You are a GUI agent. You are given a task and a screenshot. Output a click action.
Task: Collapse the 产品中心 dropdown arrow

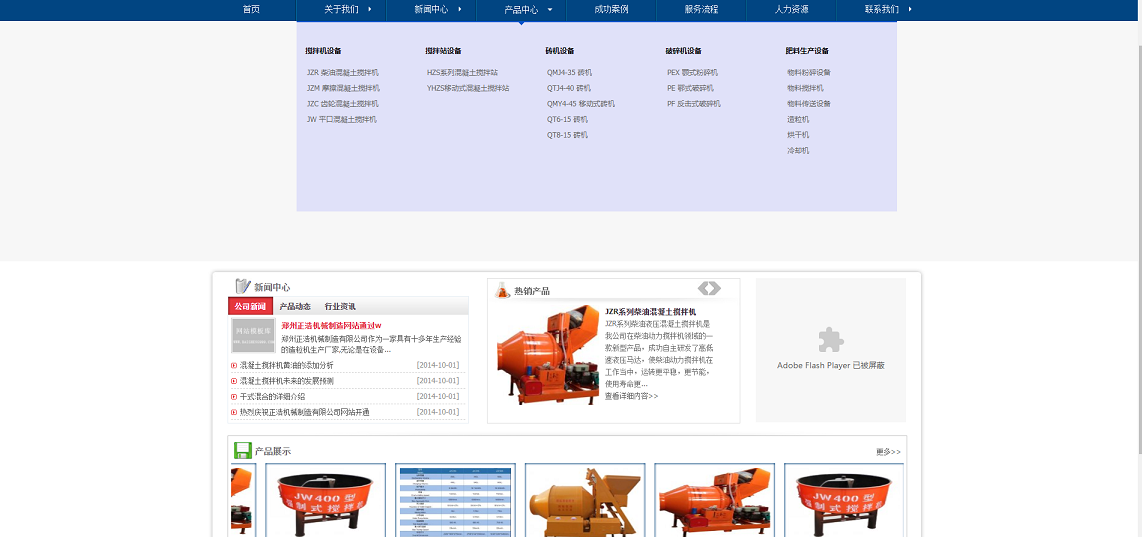click(550, 9)
